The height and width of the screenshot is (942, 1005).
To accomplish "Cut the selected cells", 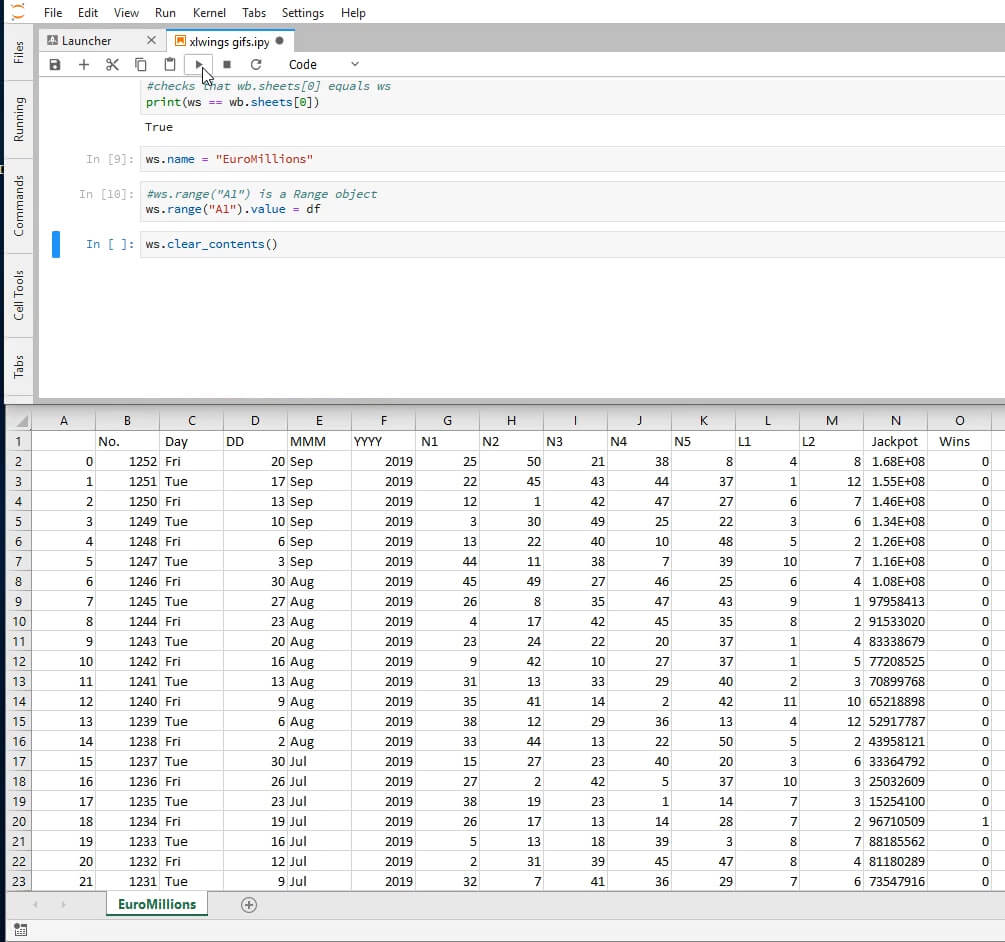I will tap(112, 64).
